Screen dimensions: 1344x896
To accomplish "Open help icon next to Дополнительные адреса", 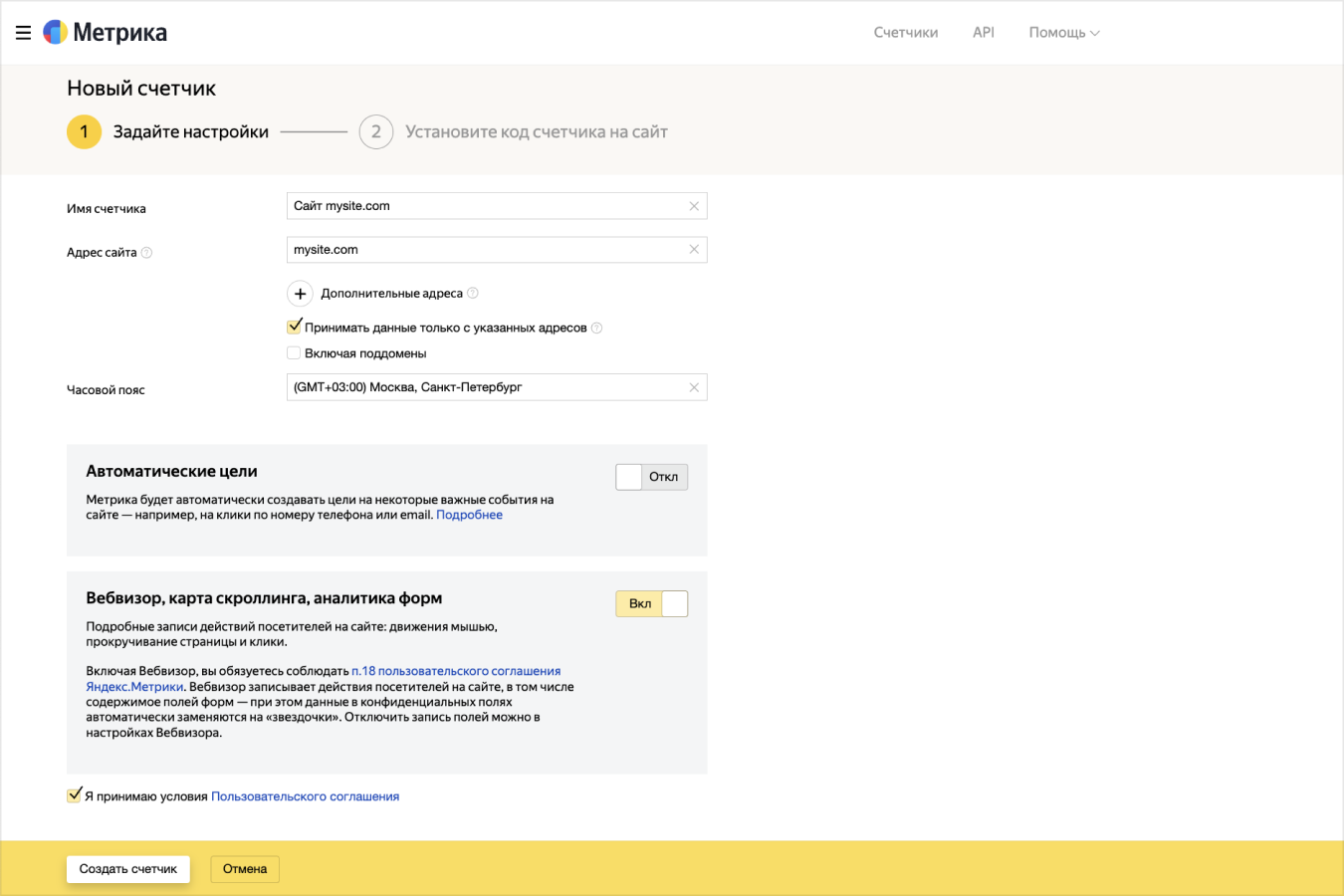I will (x=473, y=293).
